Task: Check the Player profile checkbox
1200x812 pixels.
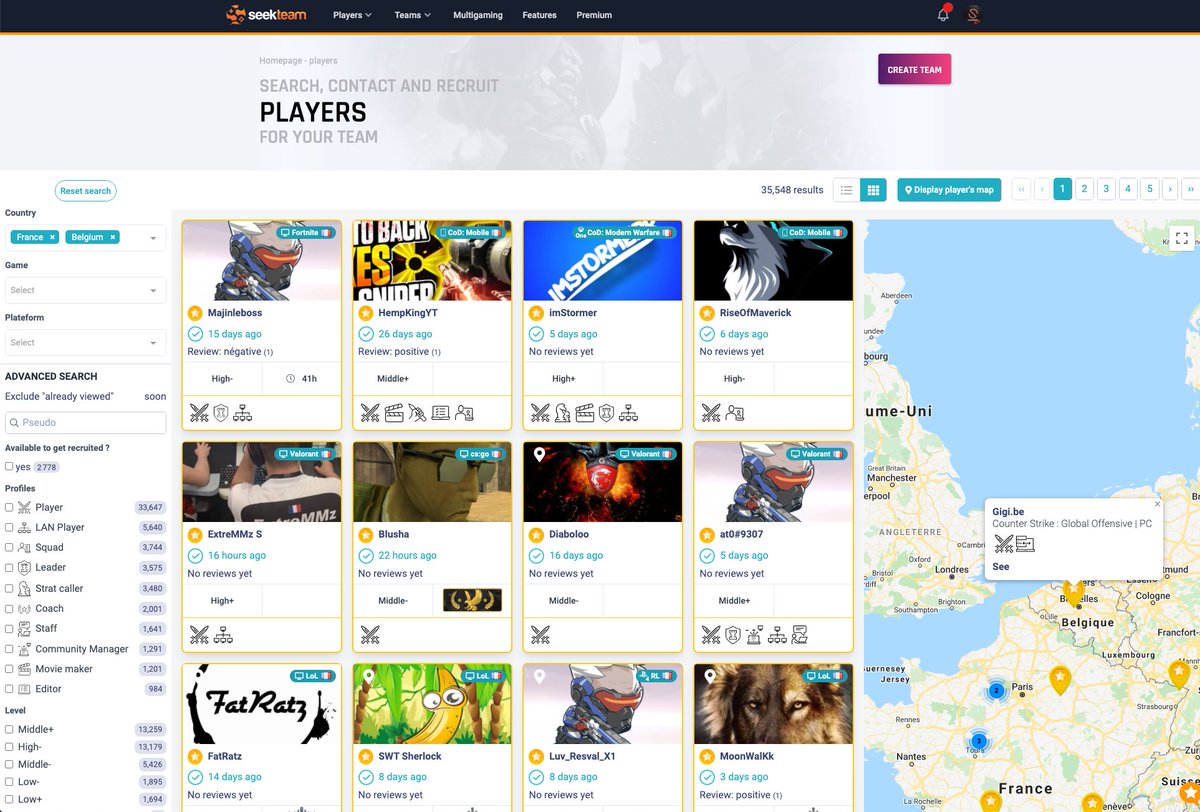Action: [9, 507]
